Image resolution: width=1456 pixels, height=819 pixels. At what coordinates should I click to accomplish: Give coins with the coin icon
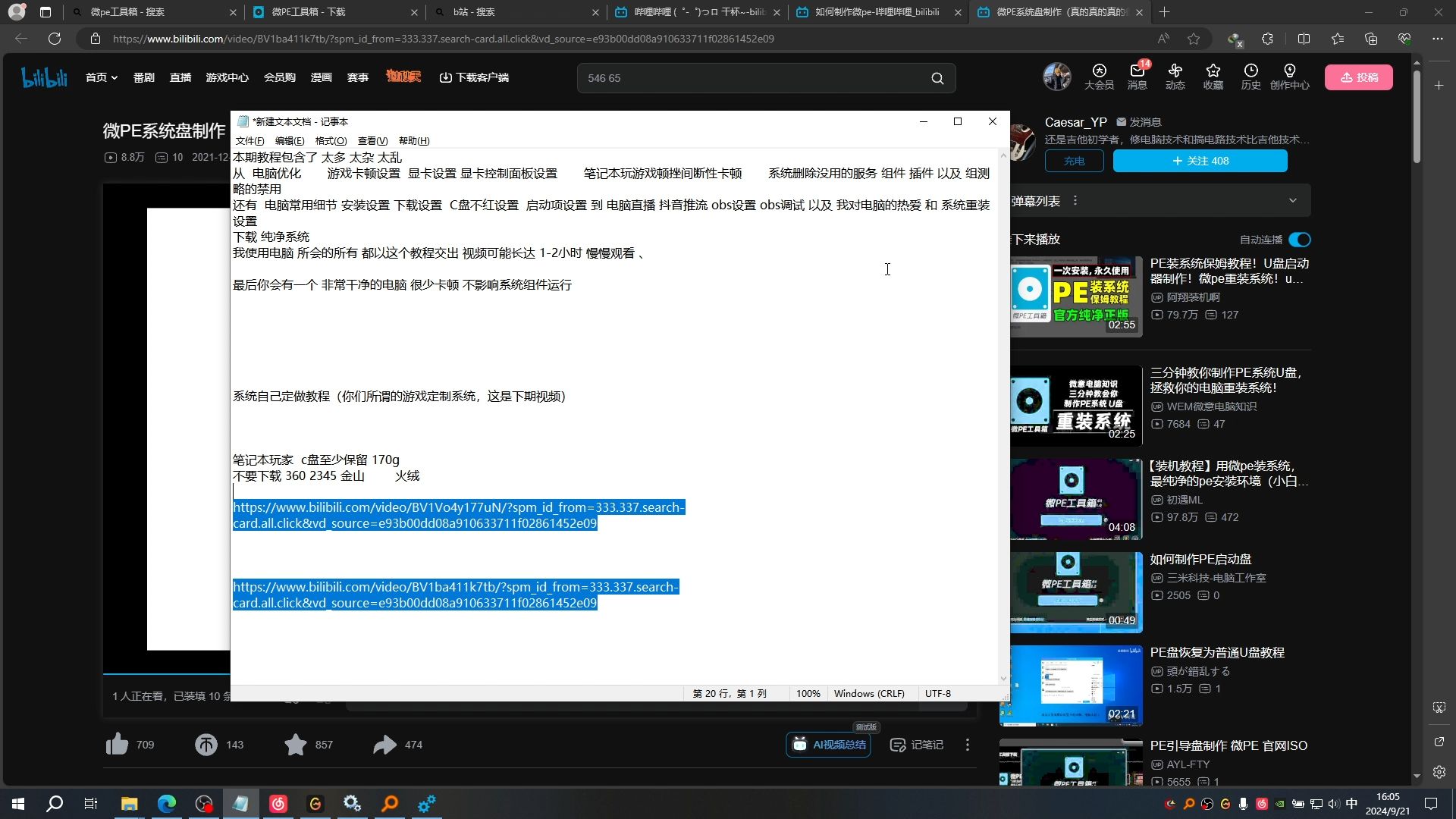coord(206,745)
